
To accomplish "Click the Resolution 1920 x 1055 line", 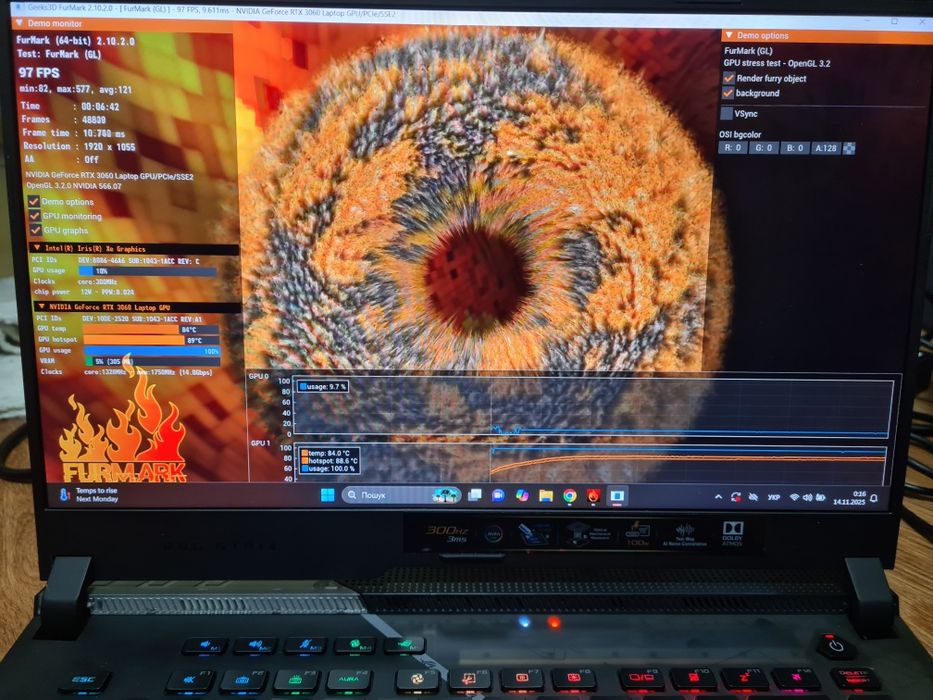I will tap(79, 146).
